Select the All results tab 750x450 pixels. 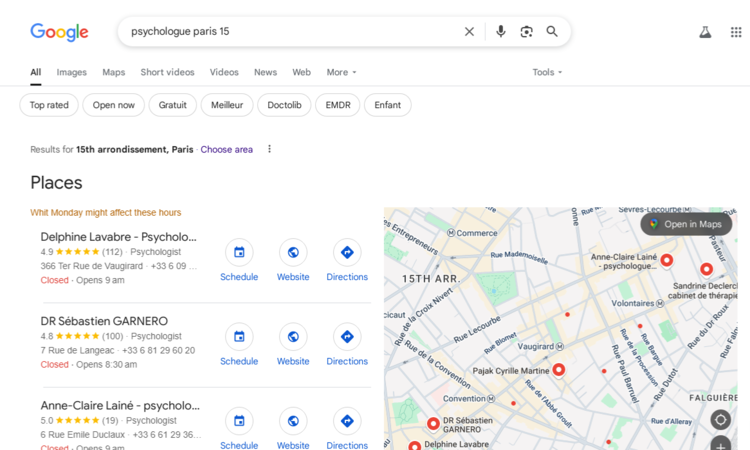pyautogui.click(x=35, y=72)
